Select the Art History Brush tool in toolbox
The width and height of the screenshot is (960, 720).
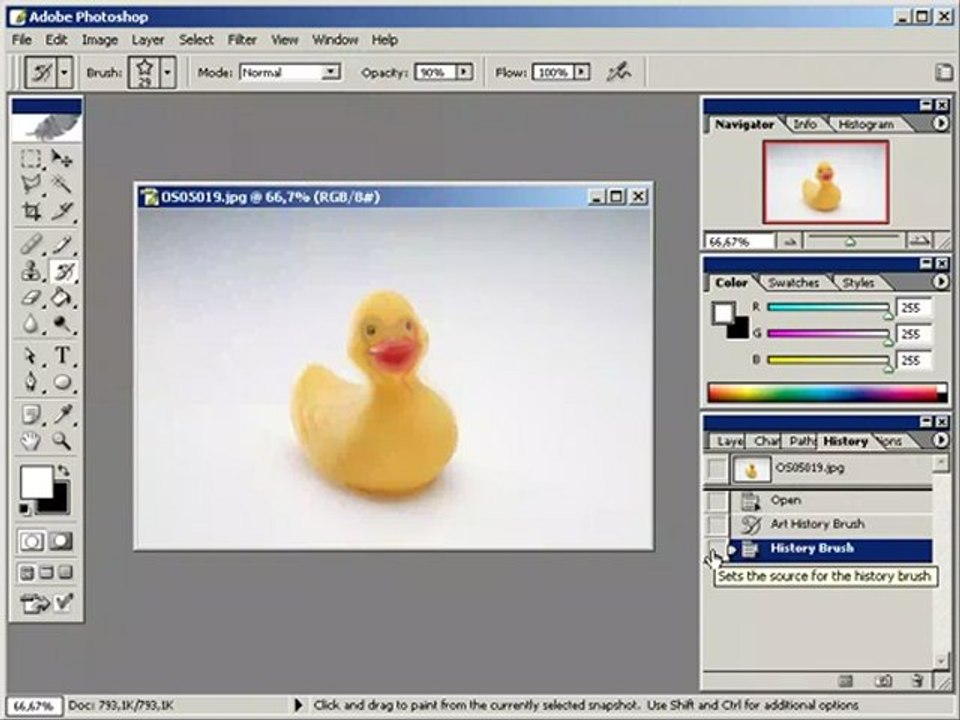pos(62,271)
